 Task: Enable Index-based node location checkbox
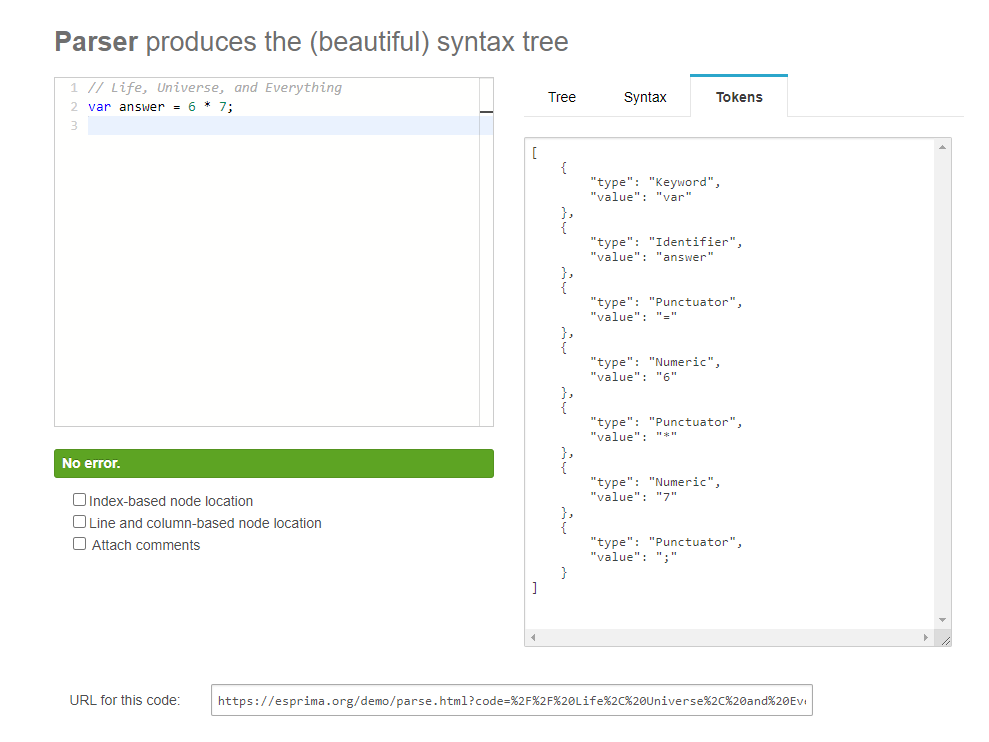(80, 500)
